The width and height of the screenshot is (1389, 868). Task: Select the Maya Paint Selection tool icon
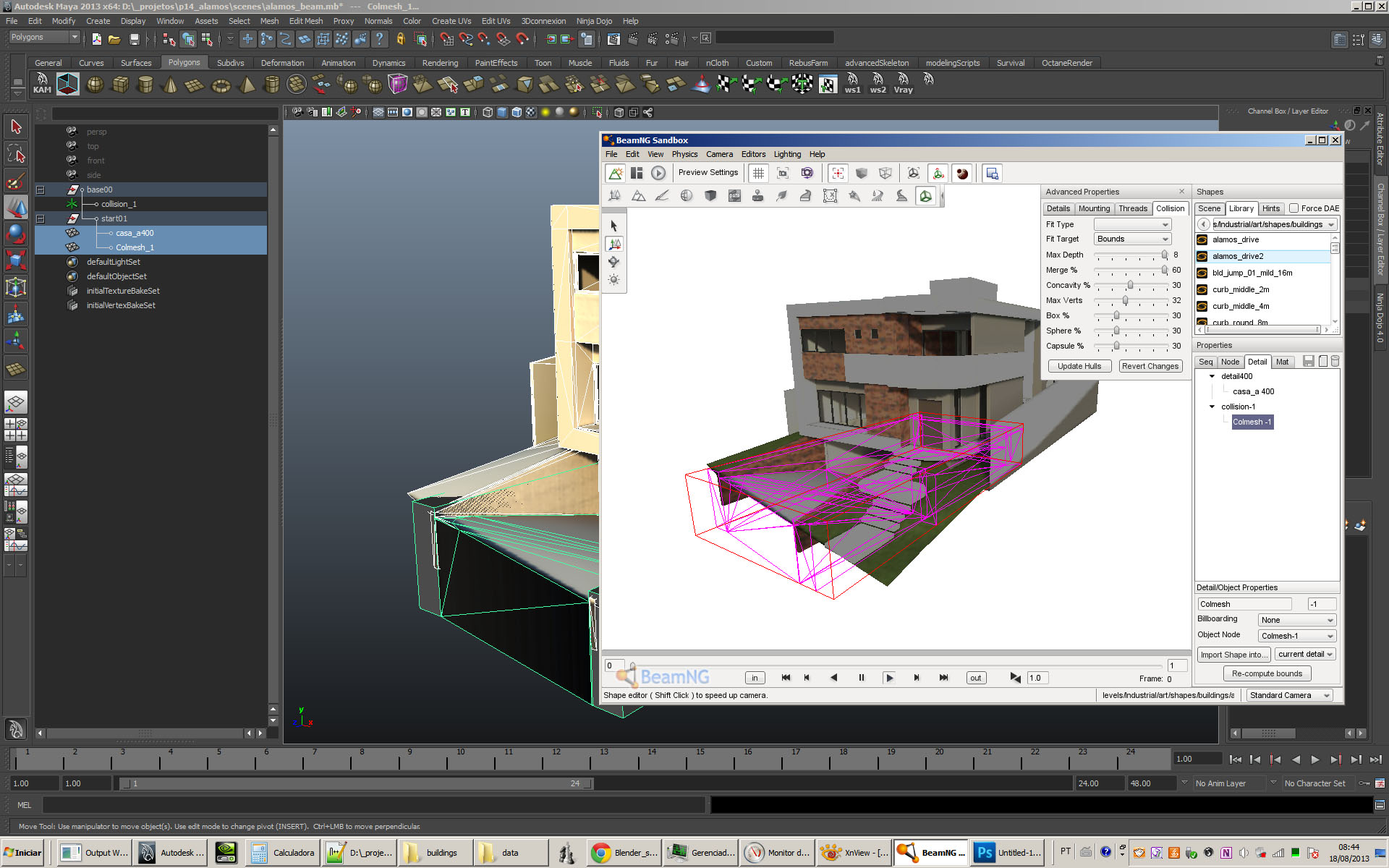point(15,181)
